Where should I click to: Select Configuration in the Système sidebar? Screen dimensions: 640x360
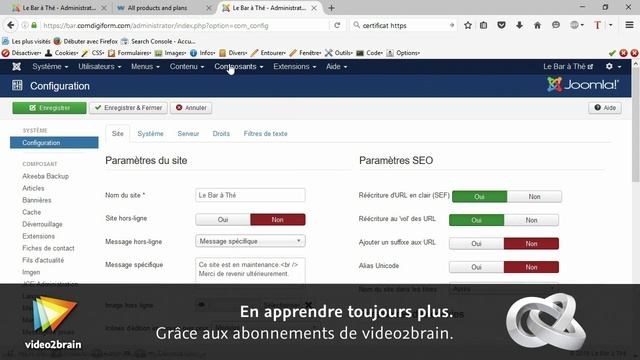pyautogui.click(x=54, y=142)
